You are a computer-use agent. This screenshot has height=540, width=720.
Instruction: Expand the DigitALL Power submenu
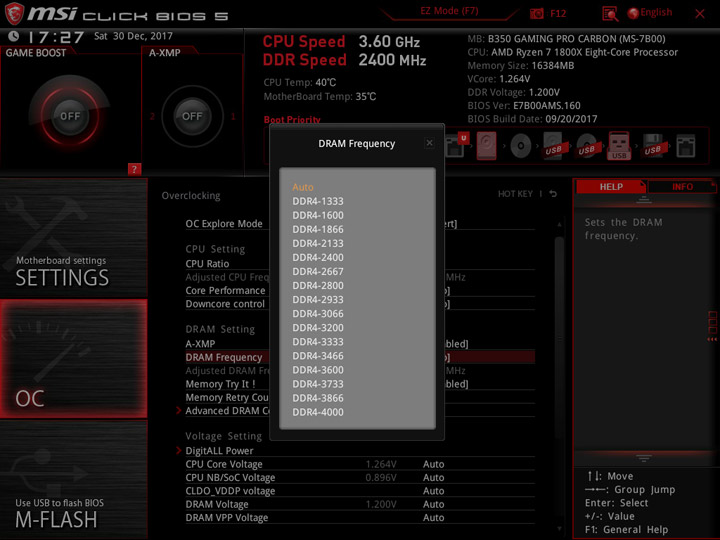tap(219, 450)
